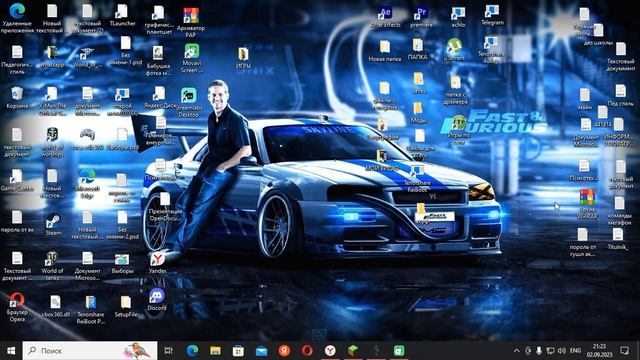Launch Movavi Screen recorder shortcut
640x360 pixels.
[191, 58]
